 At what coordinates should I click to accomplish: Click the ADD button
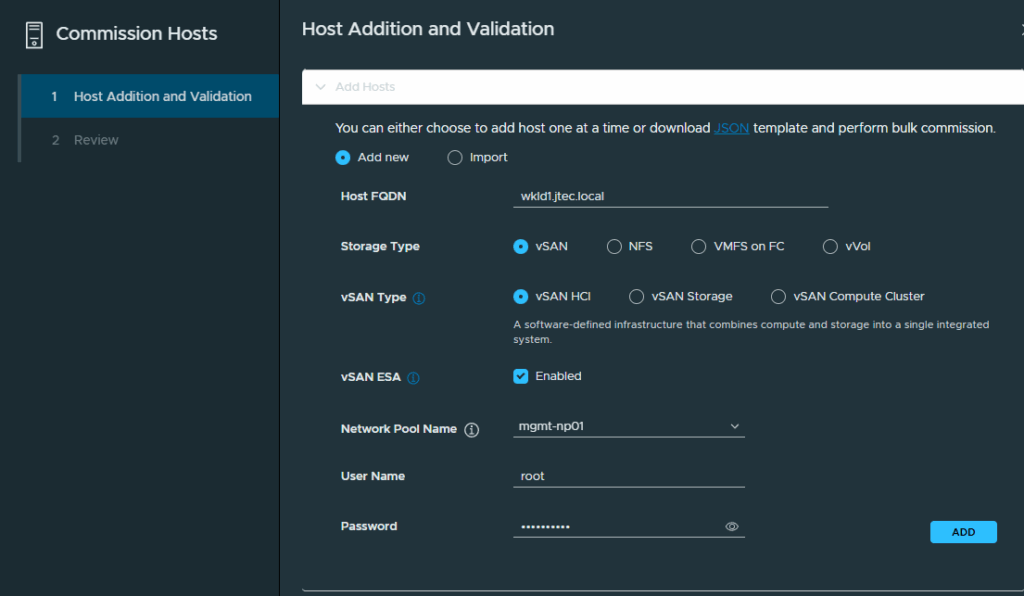[x=963, y=532]
